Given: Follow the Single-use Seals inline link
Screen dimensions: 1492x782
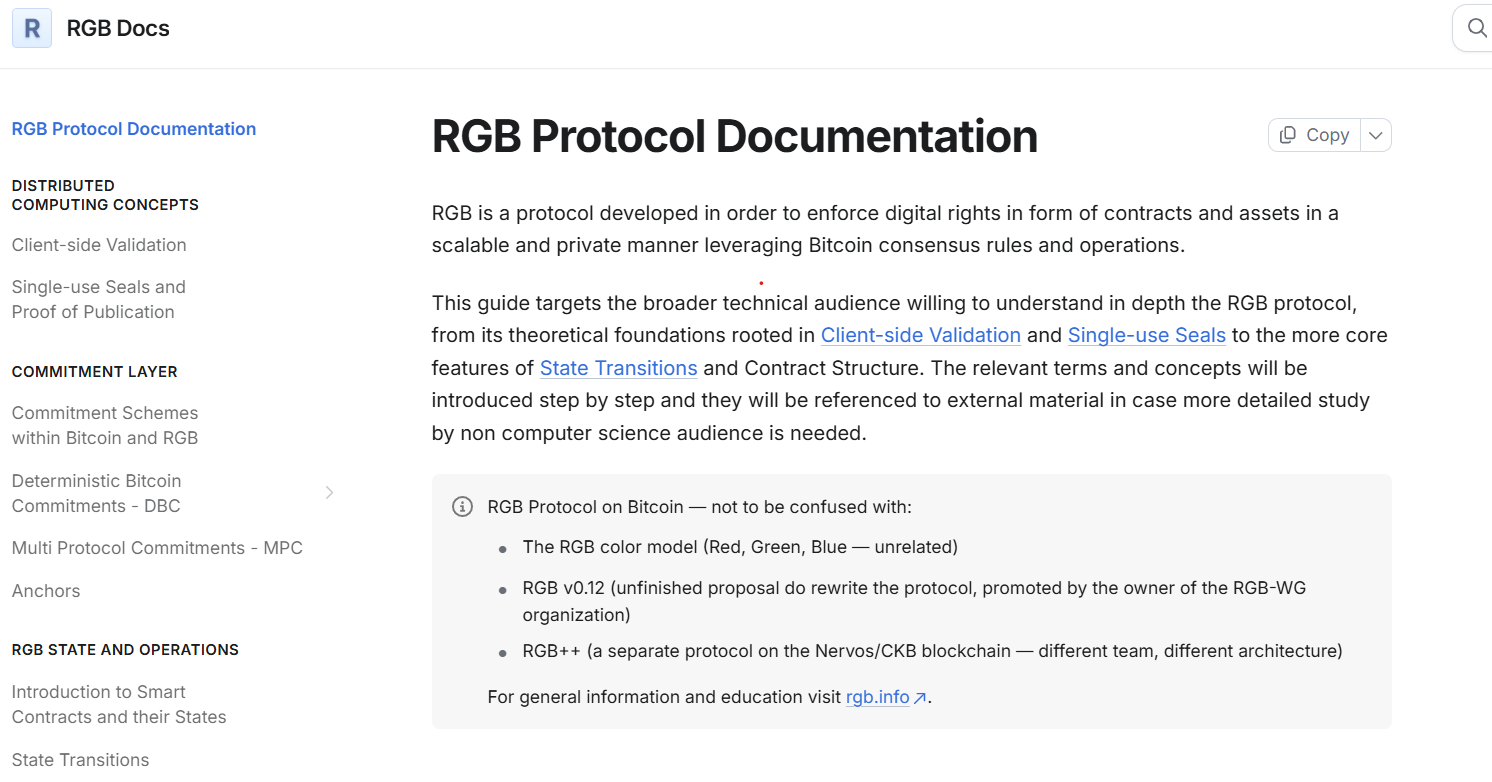Looking at the screenshot, I should tap(1147, 335).
